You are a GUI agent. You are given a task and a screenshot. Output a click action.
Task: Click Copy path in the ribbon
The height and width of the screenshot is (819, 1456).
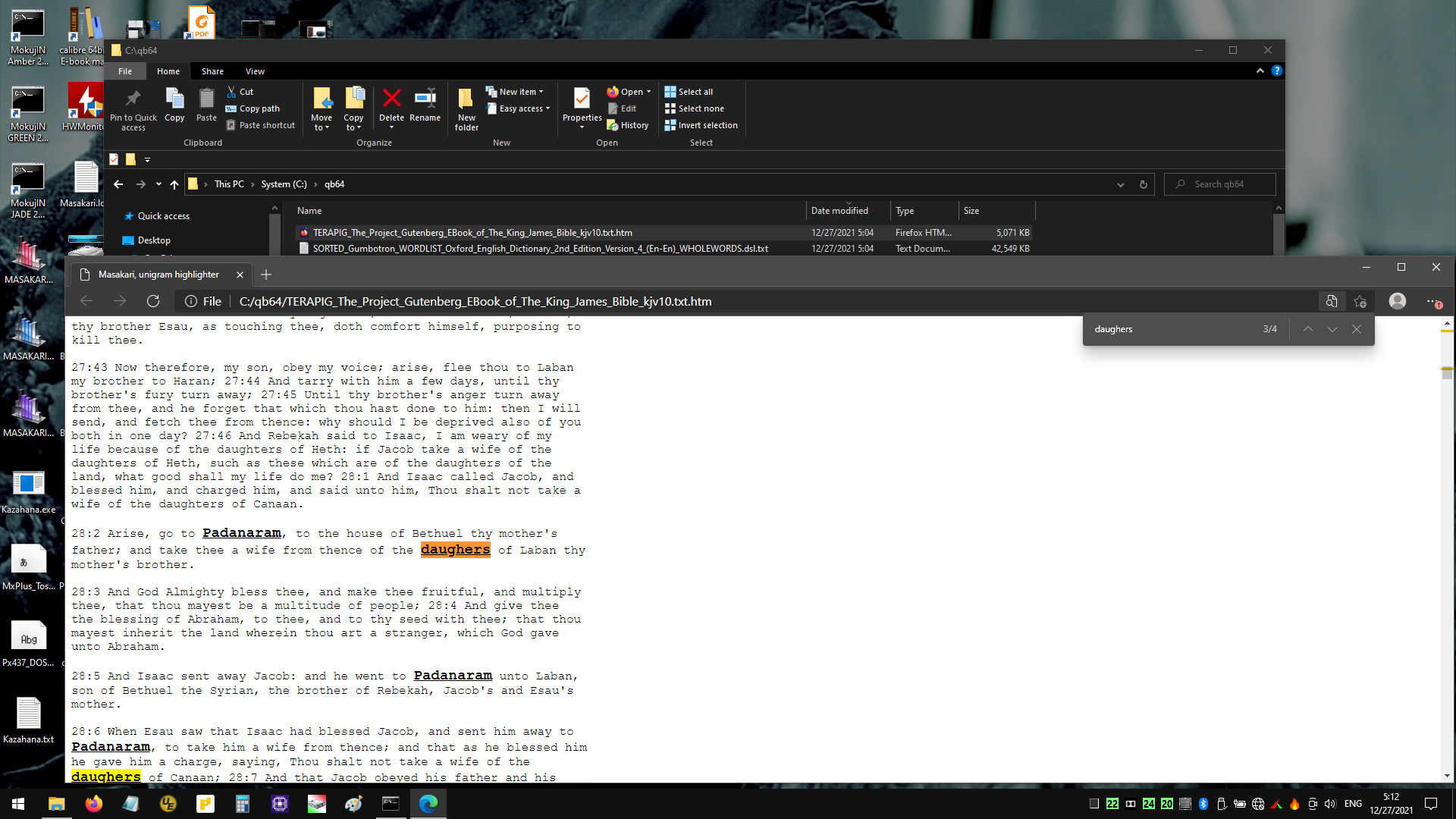pyautogui.click(x=253, y=108)
